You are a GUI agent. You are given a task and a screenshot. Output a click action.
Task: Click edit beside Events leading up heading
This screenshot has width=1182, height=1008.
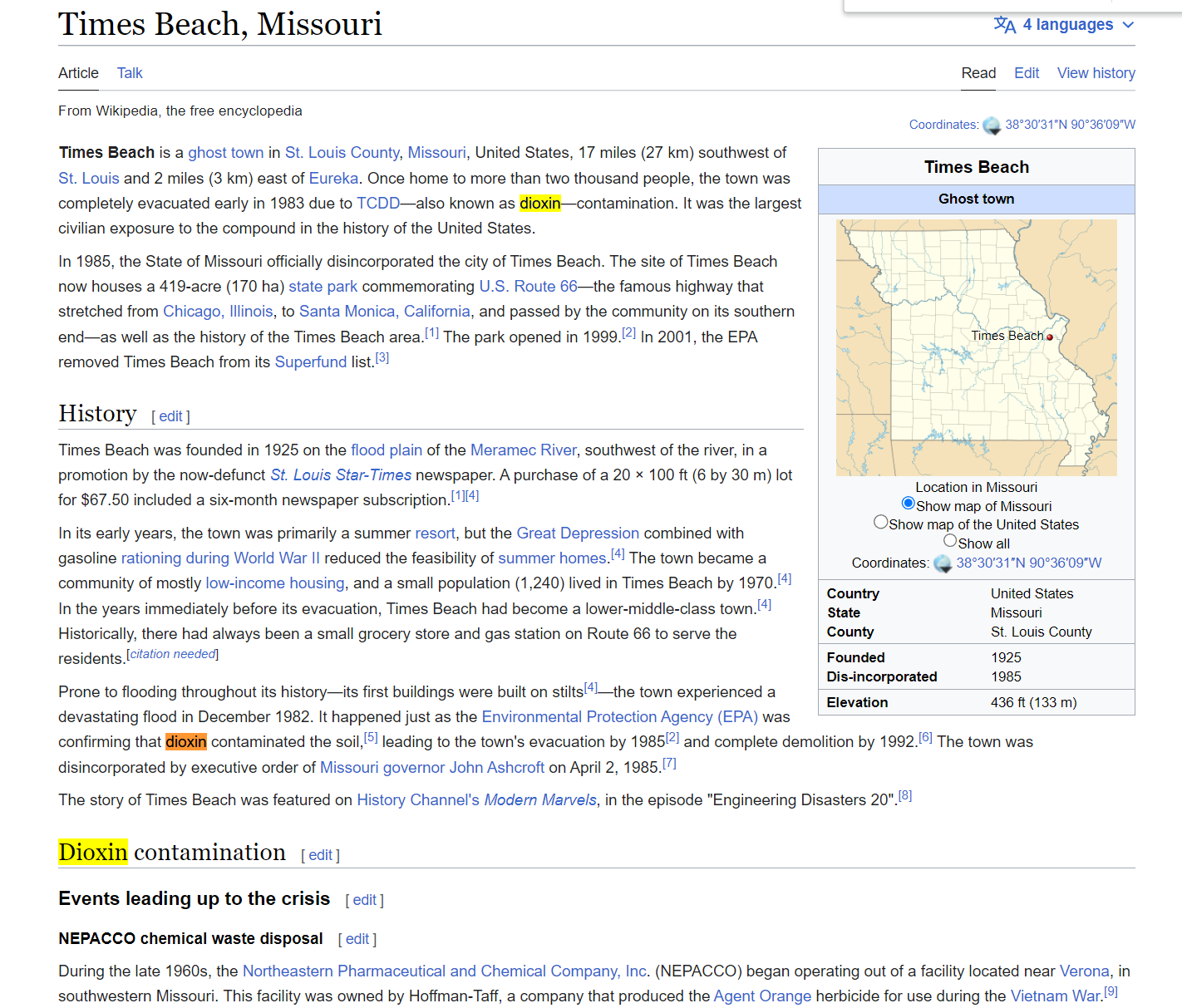pyautogui.click(x=364, y=900)
